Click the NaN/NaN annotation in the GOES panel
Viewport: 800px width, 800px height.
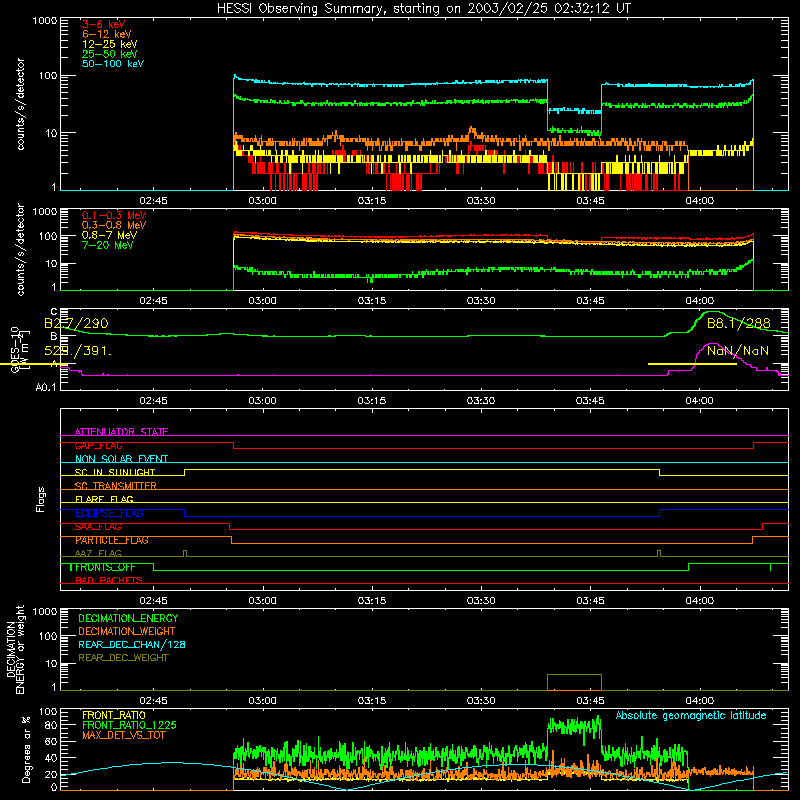coord(737,351)
